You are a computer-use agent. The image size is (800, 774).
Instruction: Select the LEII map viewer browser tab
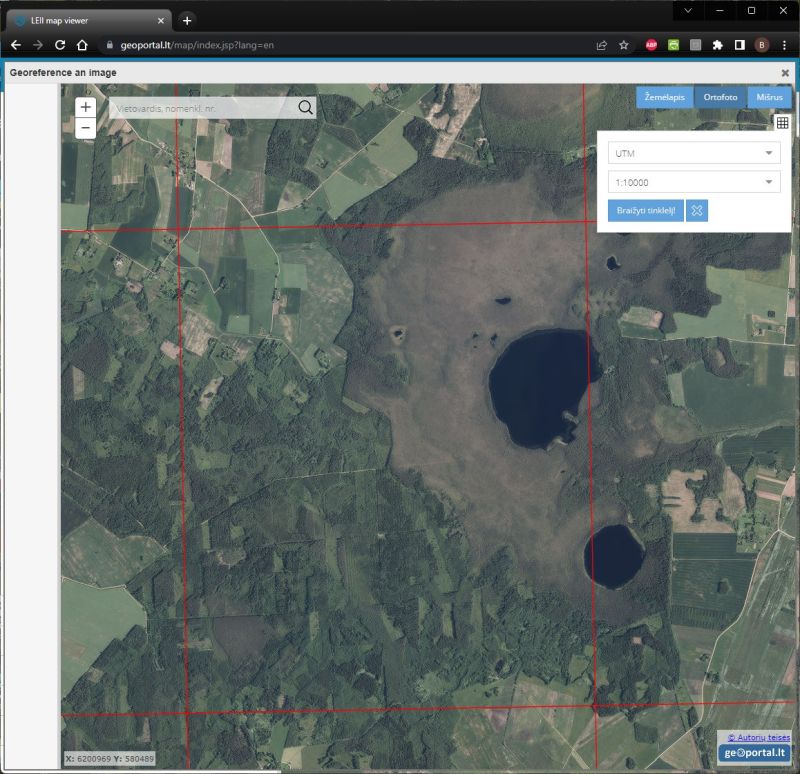90,18
